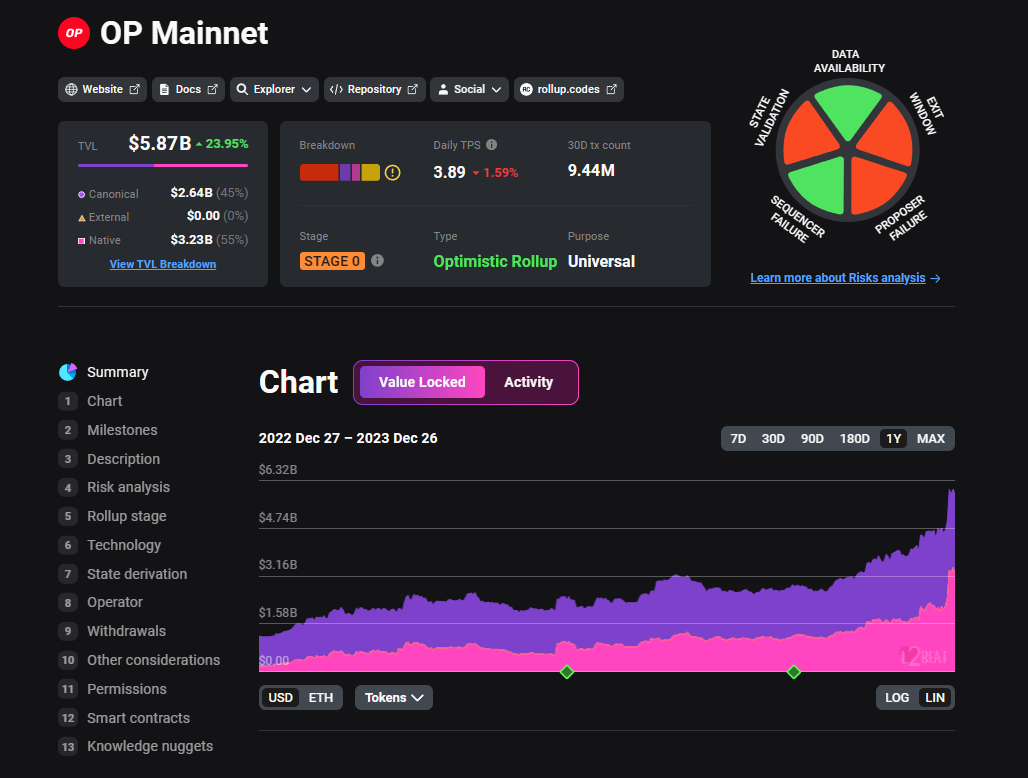The height and width of the screenshot is (778, 1028).
Task: Click the purple segment of Breakdown bar
Action: (x=345, y=172)
